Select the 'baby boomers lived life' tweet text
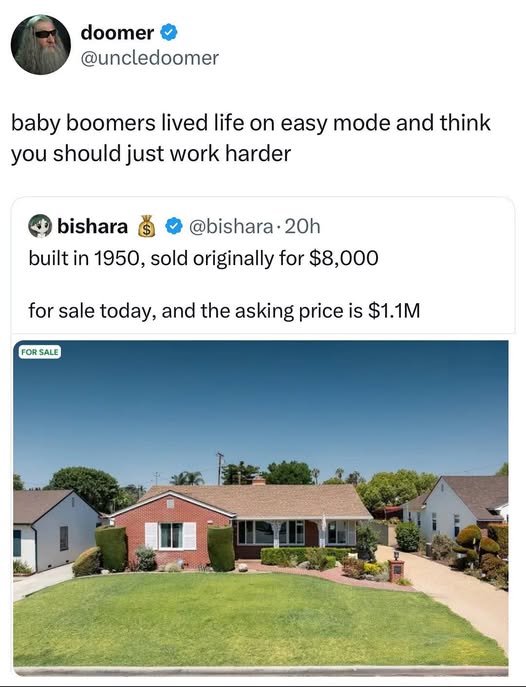526x687 pixels. 251,138
